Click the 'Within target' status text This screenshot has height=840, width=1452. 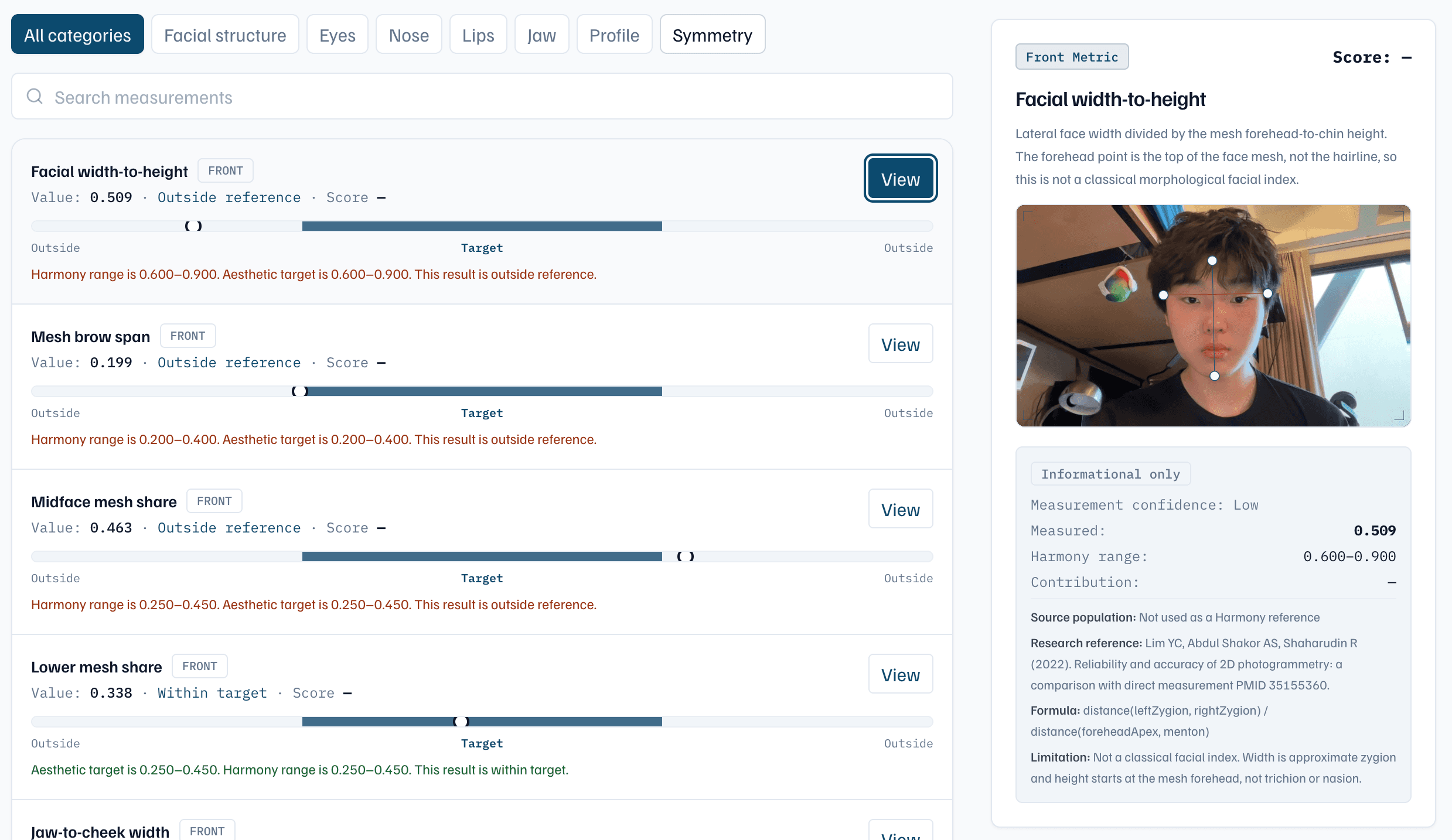[212, 693]
